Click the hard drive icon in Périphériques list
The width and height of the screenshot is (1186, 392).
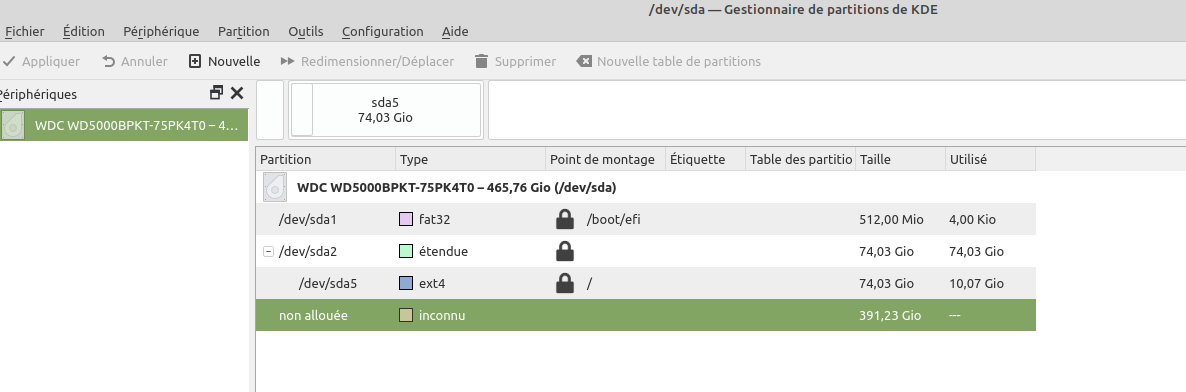(x=13, y=125)
